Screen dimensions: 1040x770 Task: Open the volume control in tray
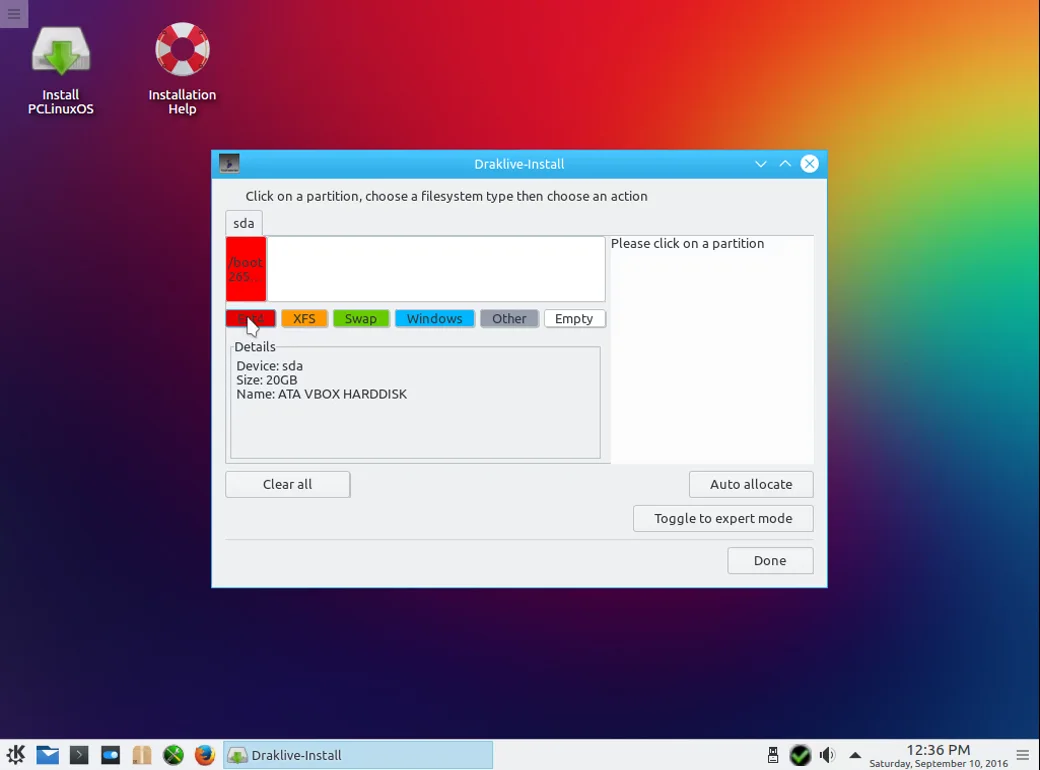(x=827, y=755)
